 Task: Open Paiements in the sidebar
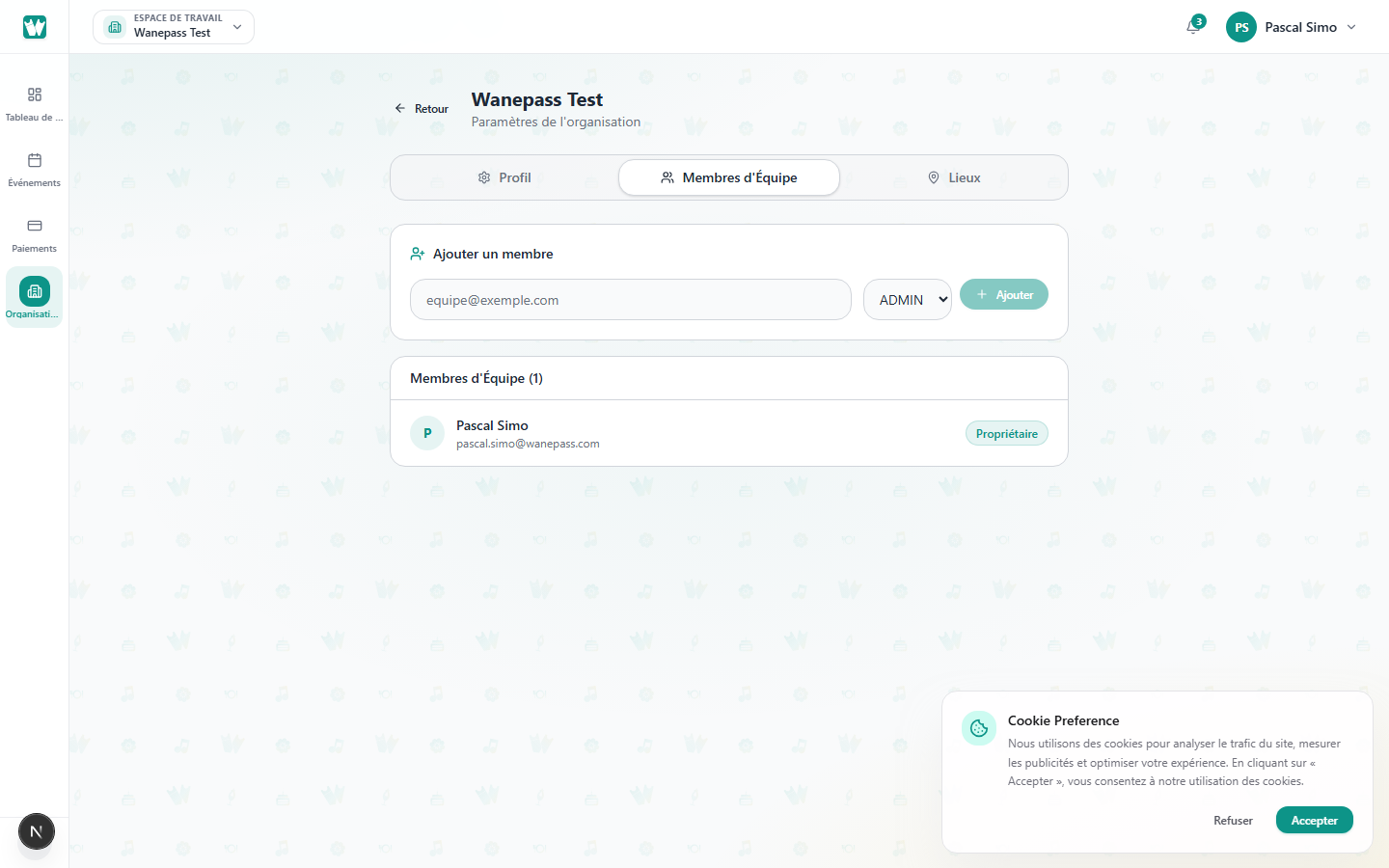click(35, 234)
